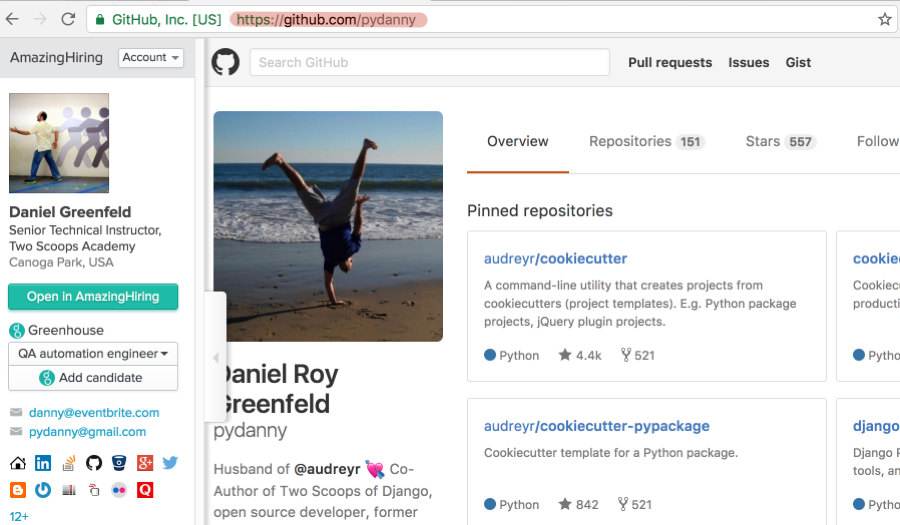Click 842 stars on cookiecutter-pypackage card
Screen dimensions: 900x525
point(578,504)
